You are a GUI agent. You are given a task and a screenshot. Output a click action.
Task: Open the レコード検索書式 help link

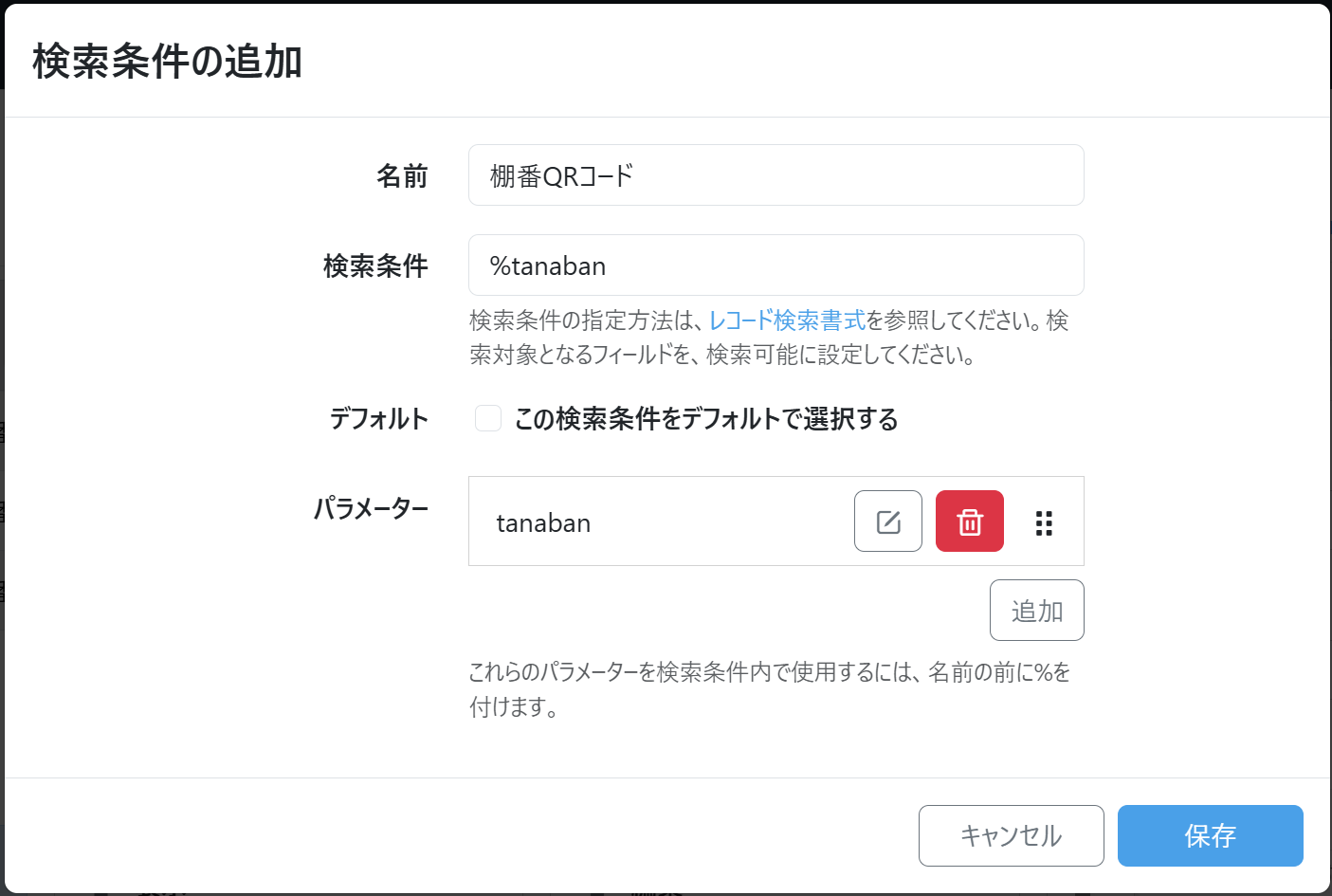[787, 320]
